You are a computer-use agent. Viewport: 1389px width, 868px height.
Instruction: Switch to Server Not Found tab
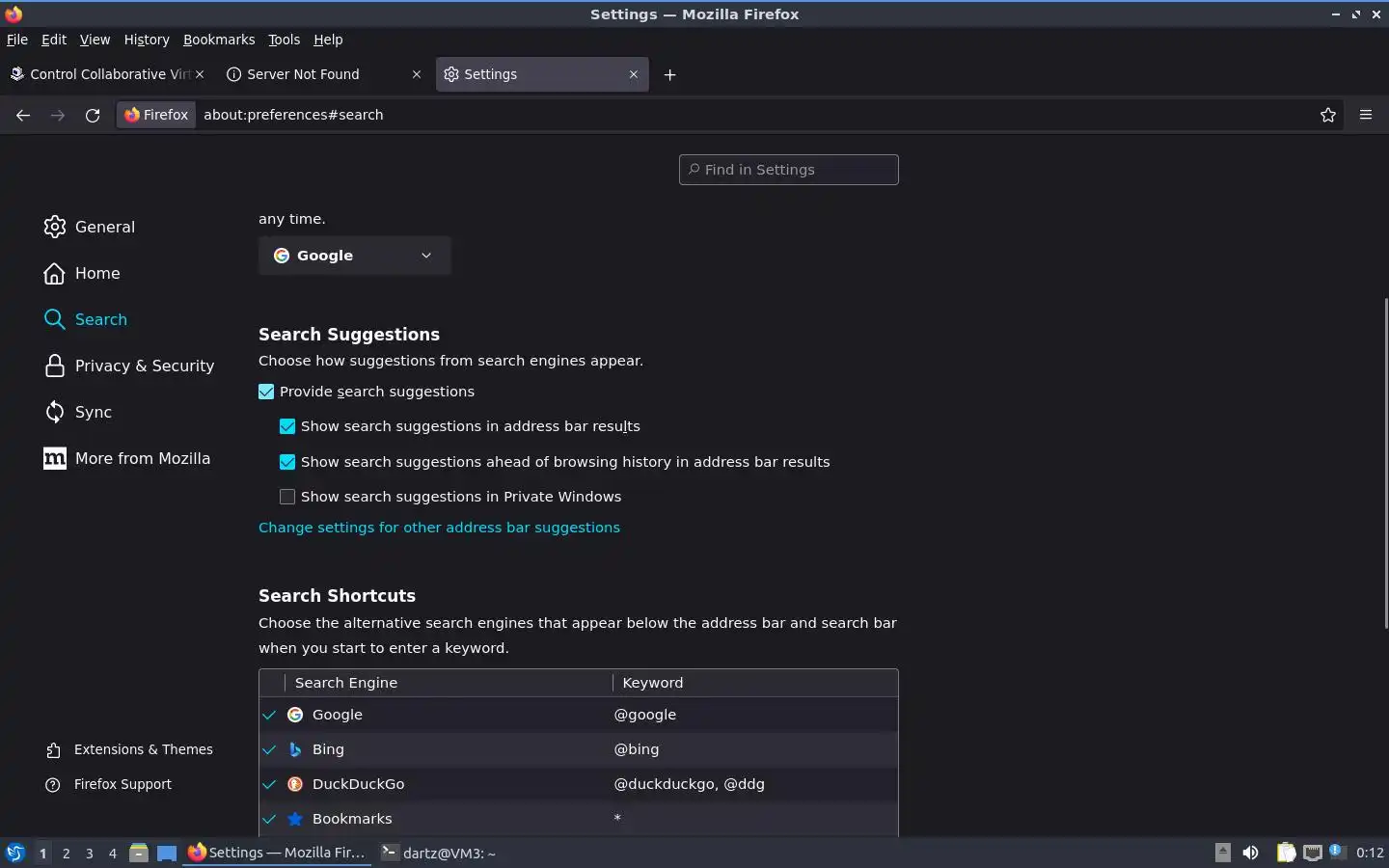tap(323, 74)
